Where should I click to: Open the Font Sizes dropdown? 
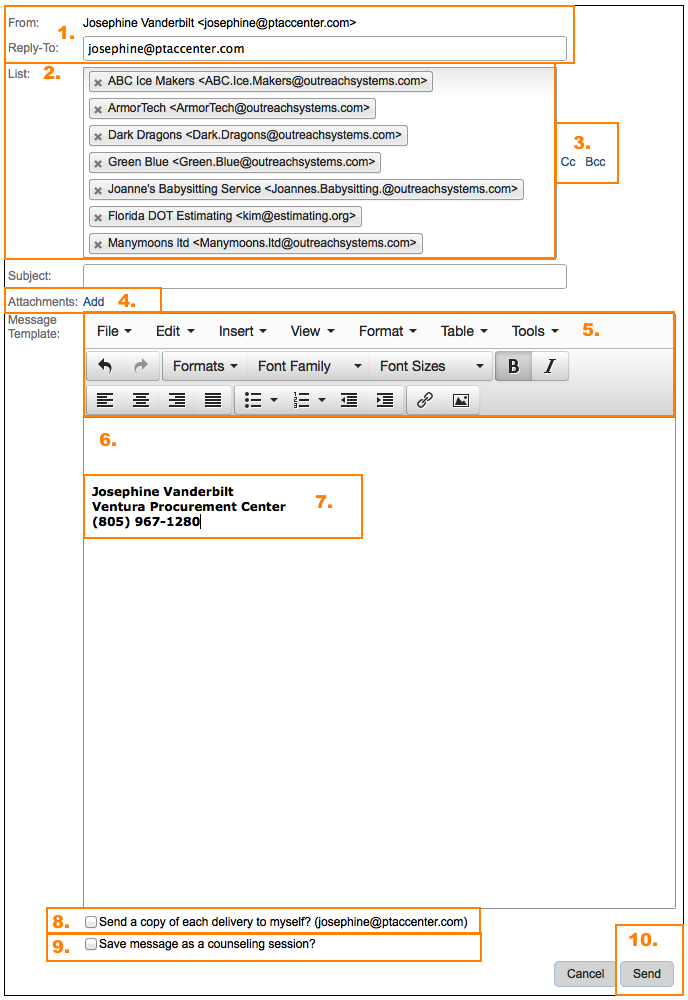pos(431,366)
